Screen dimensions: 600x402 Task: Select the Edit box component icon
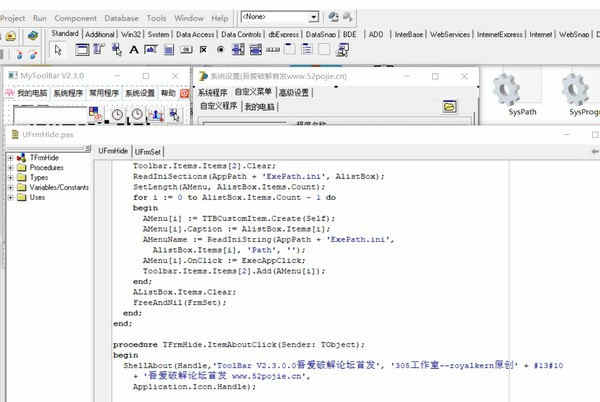click(x=151, y=50)
